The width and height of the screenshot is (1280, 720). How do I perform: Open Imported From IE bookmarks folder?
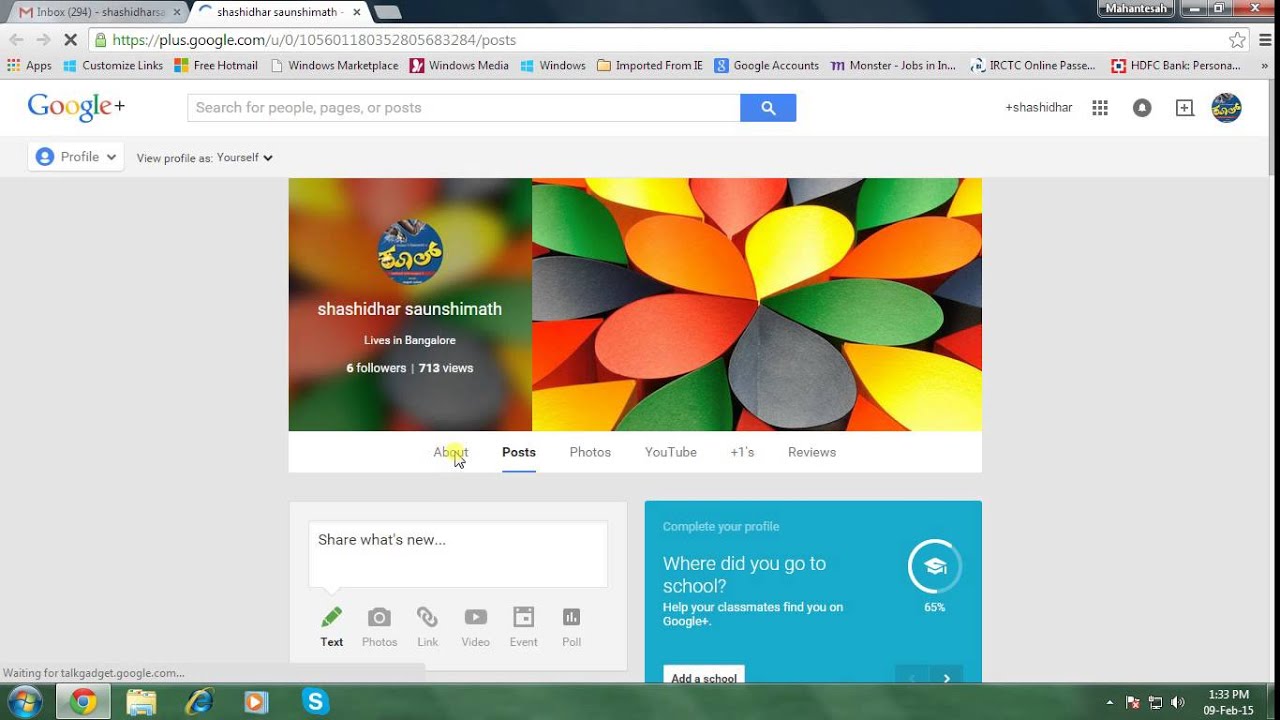coord(650,65)
